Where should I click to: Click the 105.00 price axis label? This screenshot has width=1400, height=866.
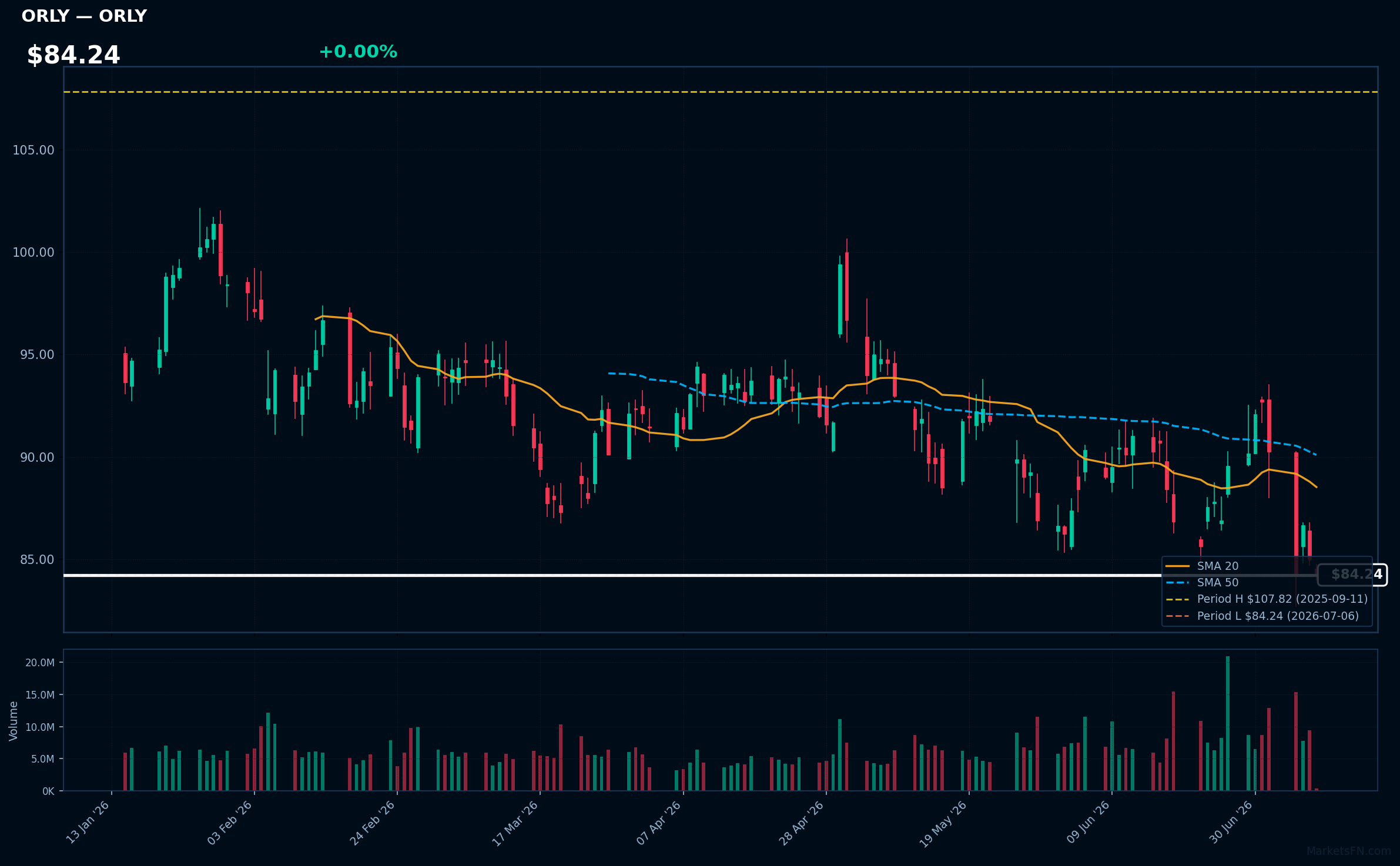pyautogui.click(x=34, y=150)
